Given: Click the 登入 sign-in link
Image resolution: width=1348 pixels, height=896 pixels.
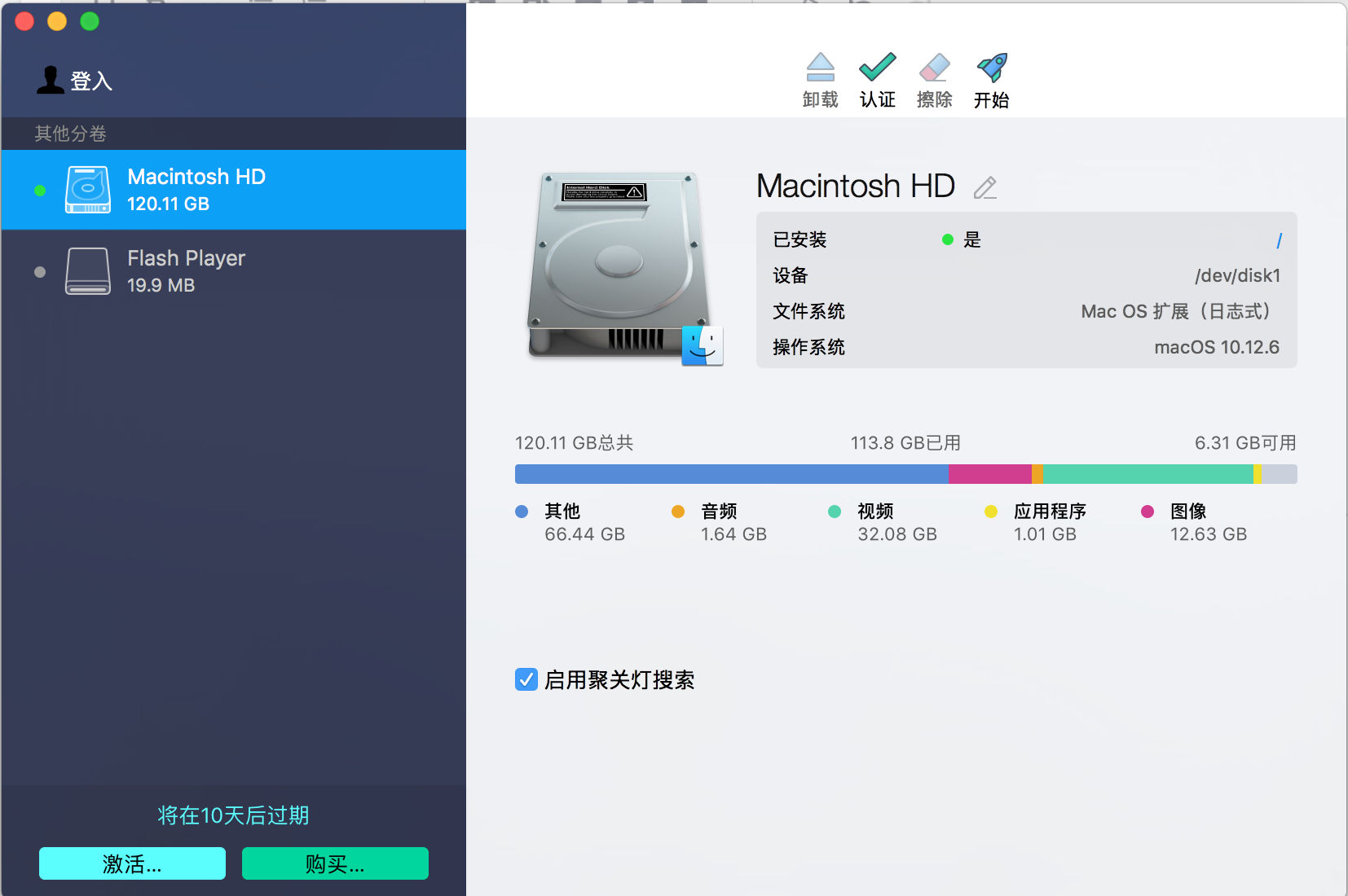Looking at the screenshot, I should tap(91, 81).
